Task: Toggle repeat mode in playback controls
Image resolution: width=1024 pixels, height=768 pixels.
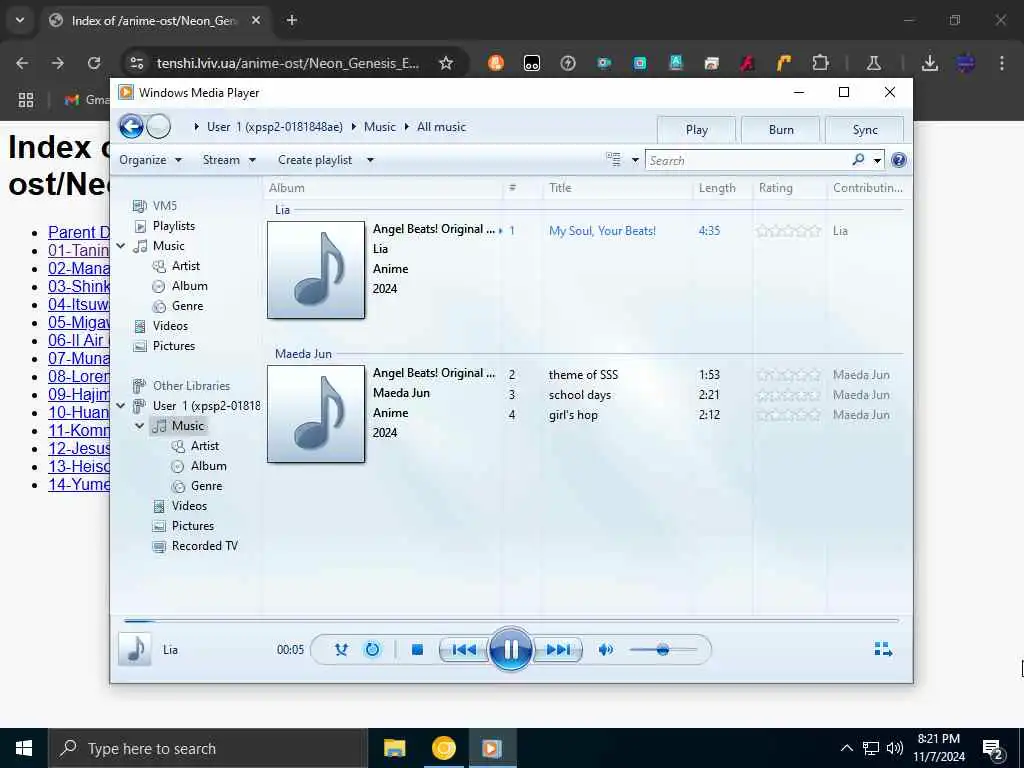Action: (x=372, y=650)
